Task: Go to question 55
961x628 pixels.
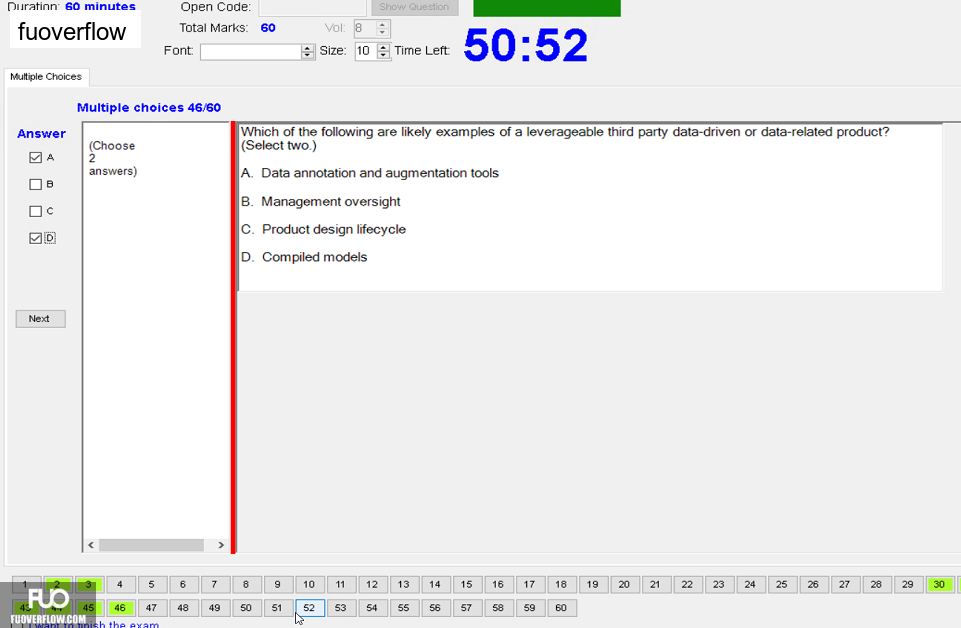Action: coord(403,608)
